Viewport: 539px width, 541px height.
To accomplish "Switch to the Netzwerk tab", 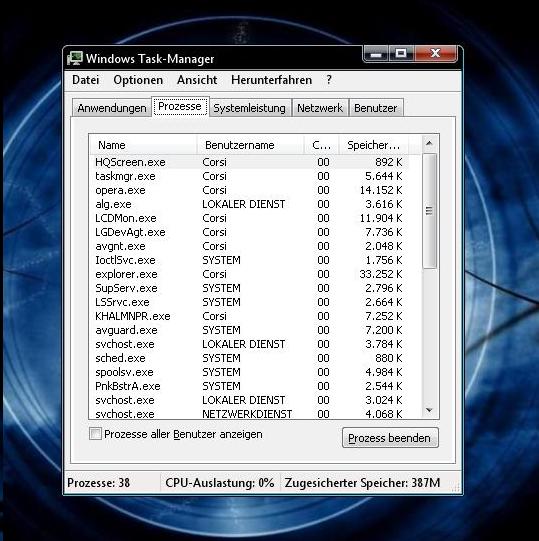I will point(320,108).
